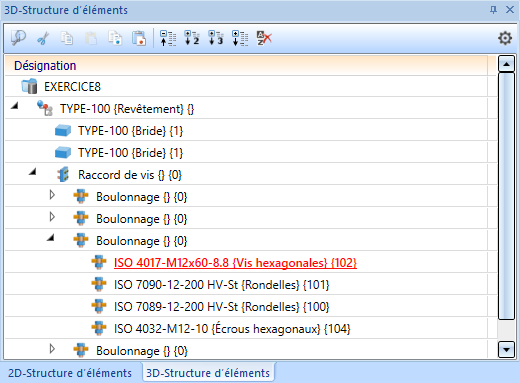520x383 pixels.
Task: Collapse the Raccord de vis node
Action: tap(32, 172)
